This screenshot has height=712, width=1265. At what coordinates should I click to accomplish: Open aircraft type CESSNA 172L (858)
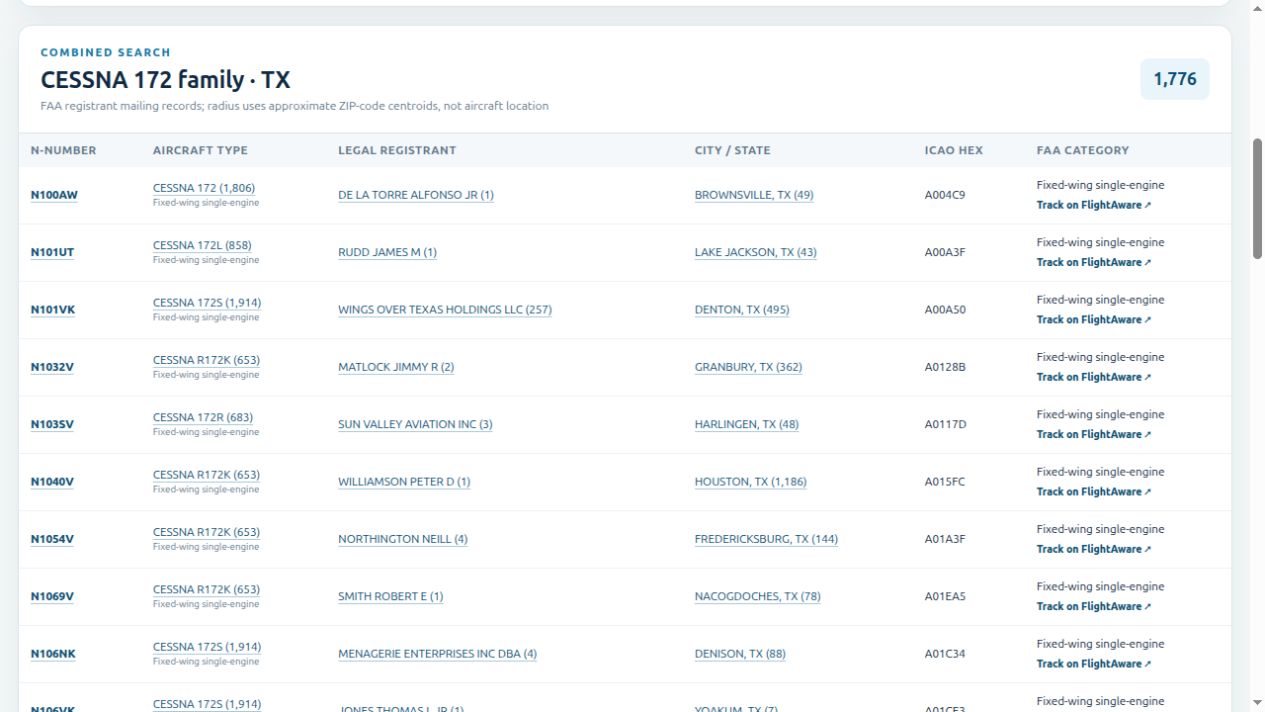[202, 245]
